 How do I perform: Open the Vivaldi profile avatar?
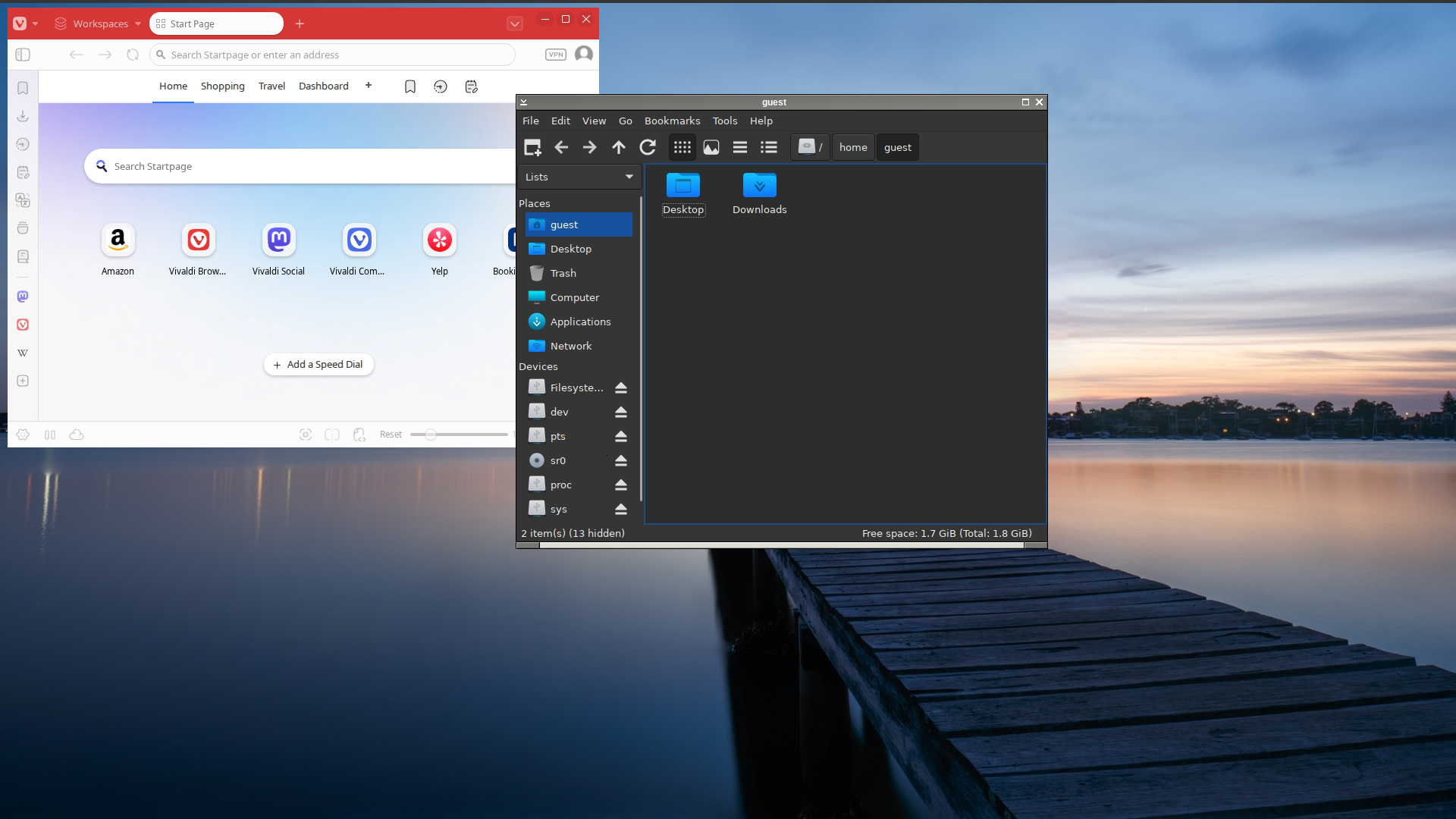click(x=584, y=54)
